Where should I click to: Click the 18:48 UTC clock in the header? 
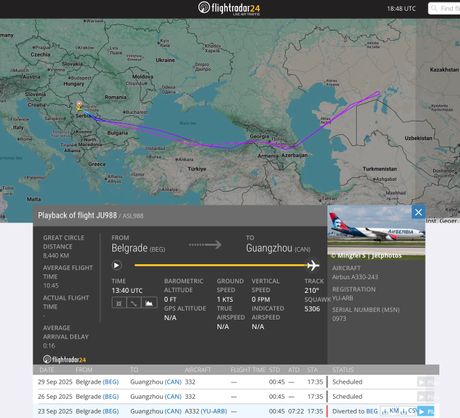tap(401, 9)
